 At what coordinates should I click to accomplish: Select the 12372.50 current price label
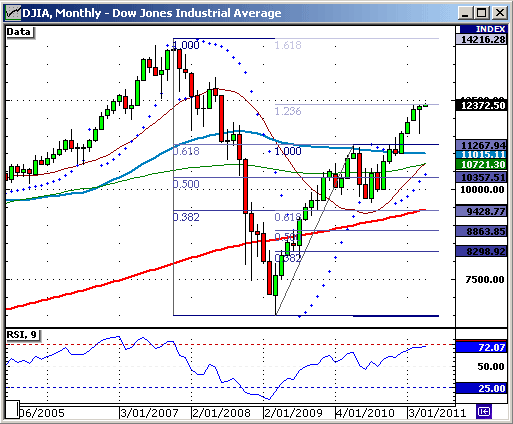point(481,105)
